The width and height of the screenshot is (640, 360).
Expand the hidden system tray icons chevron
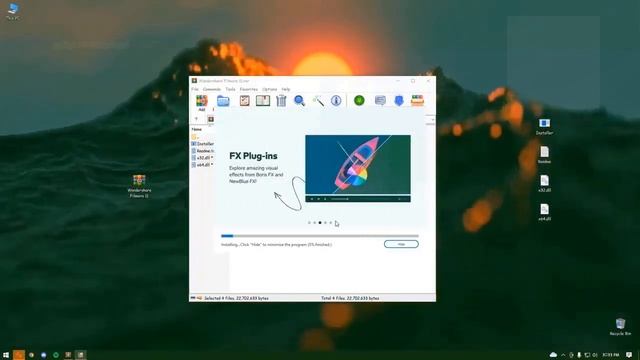tap(563, 355)
